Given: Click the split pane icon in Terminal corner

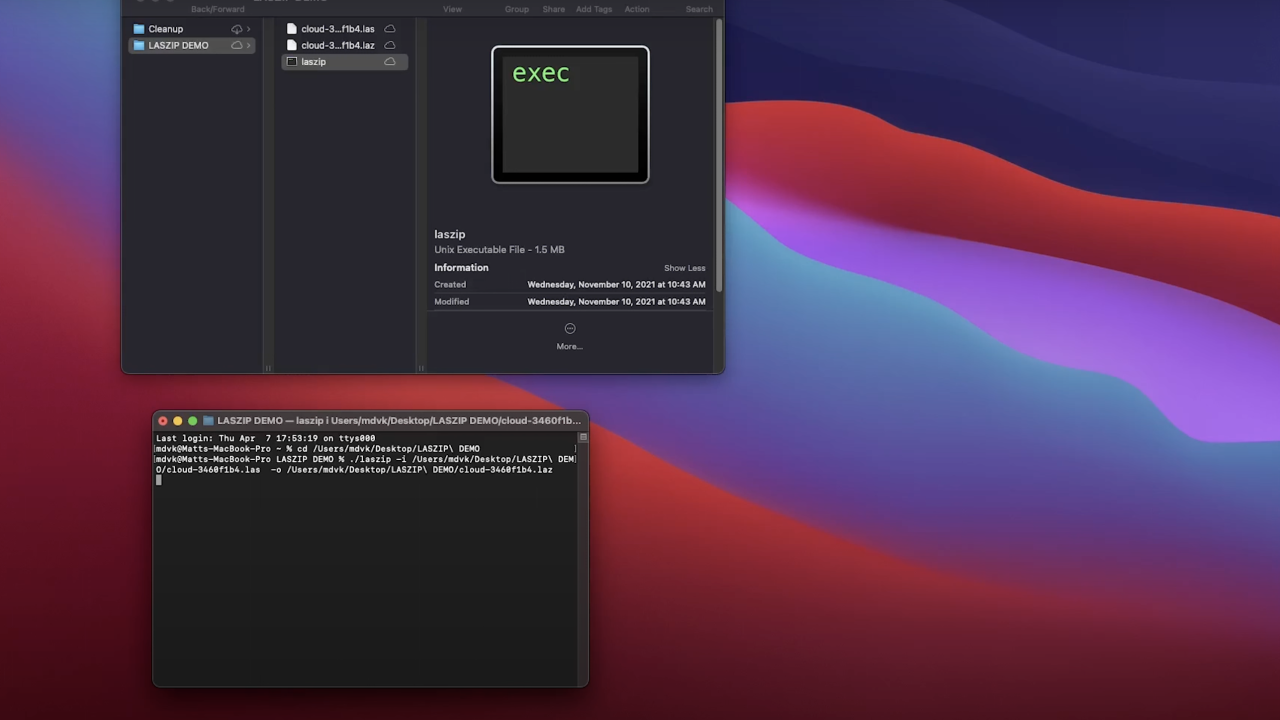Looking at the screenshot, I should pos(583,437).
